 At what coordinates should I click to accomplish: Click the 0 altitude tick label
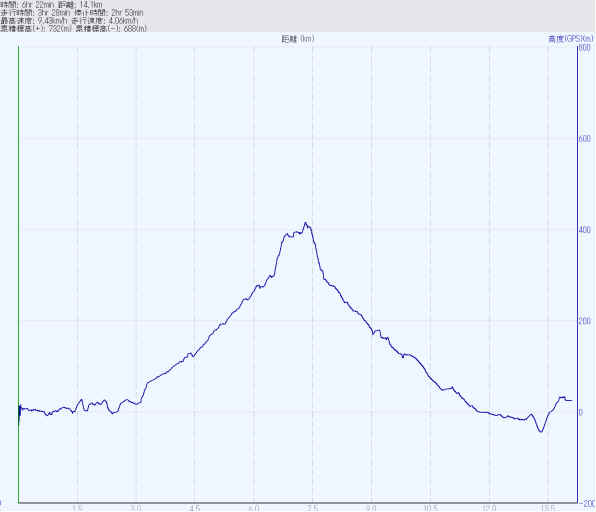[580, 412]
